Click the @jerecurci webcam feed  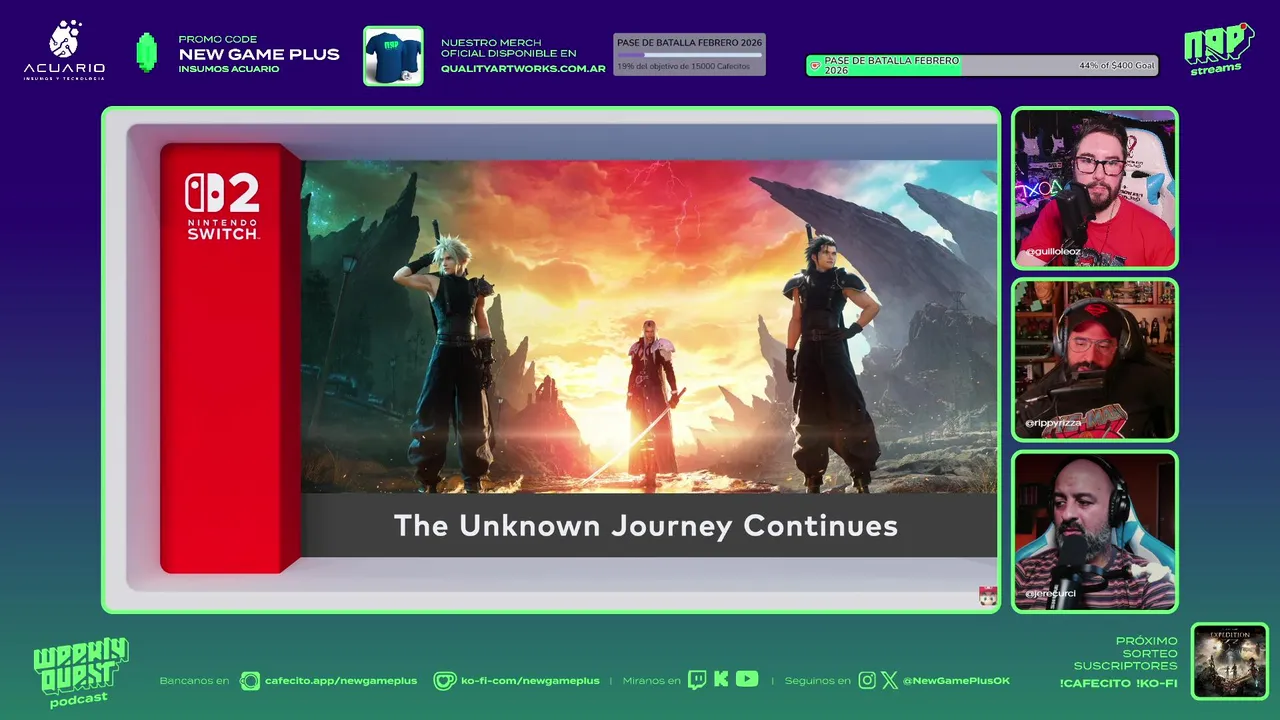click(x=1095, y=531)
